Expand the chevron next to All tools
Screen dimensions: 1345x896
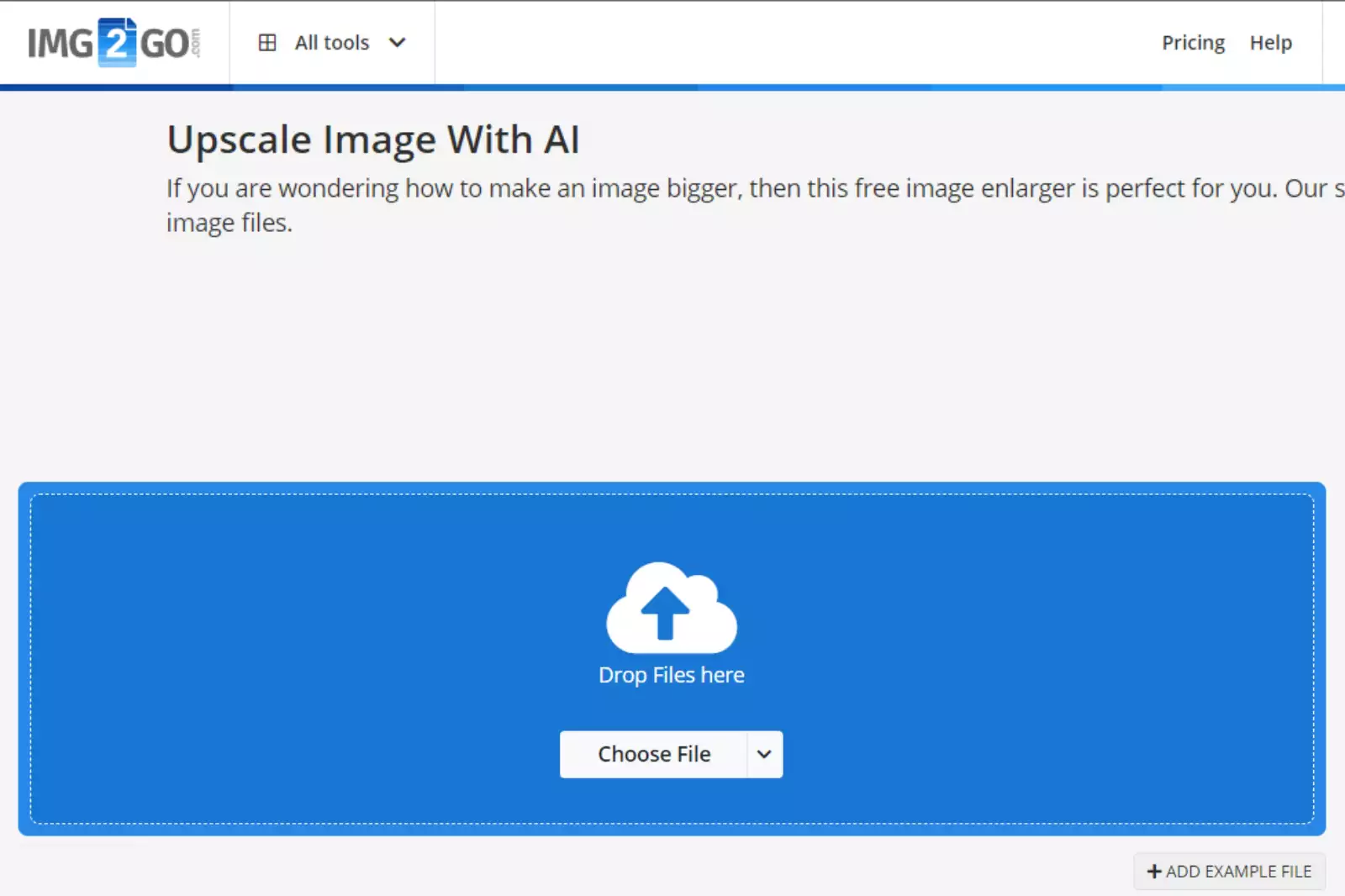pos(397,42)
